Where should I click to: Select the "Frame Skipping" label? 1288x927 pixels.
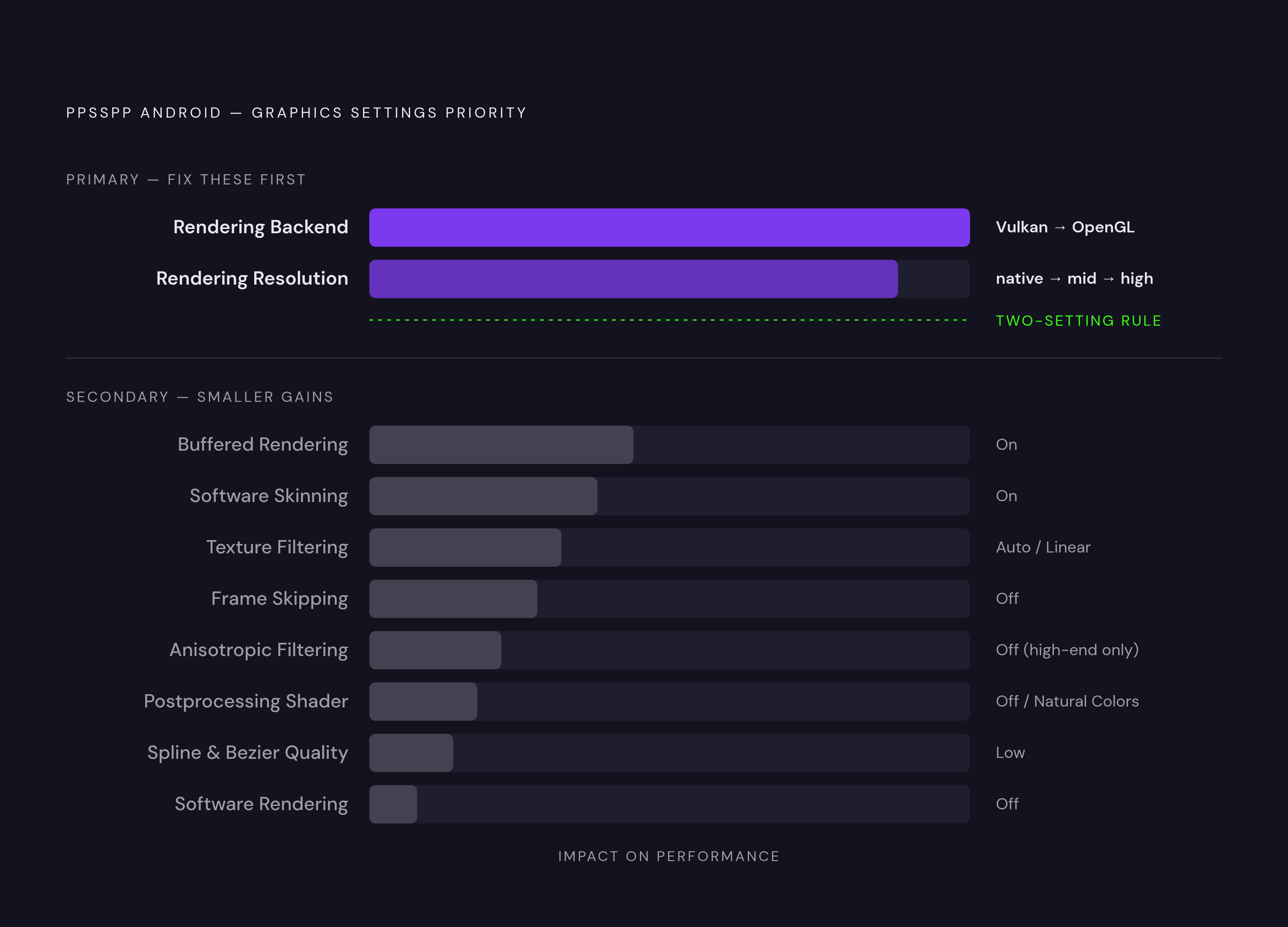click(280, 599)
